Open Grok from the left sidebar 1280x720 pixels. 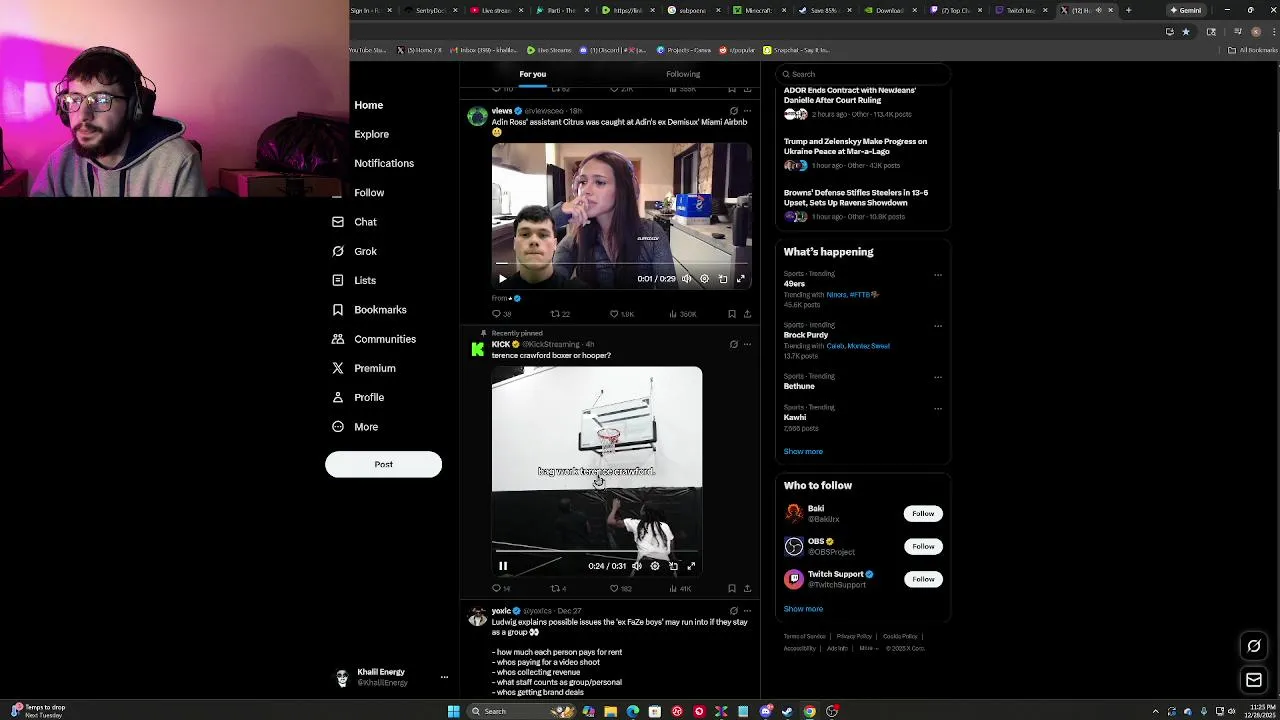pyautogui.click(x=354, y=251)
